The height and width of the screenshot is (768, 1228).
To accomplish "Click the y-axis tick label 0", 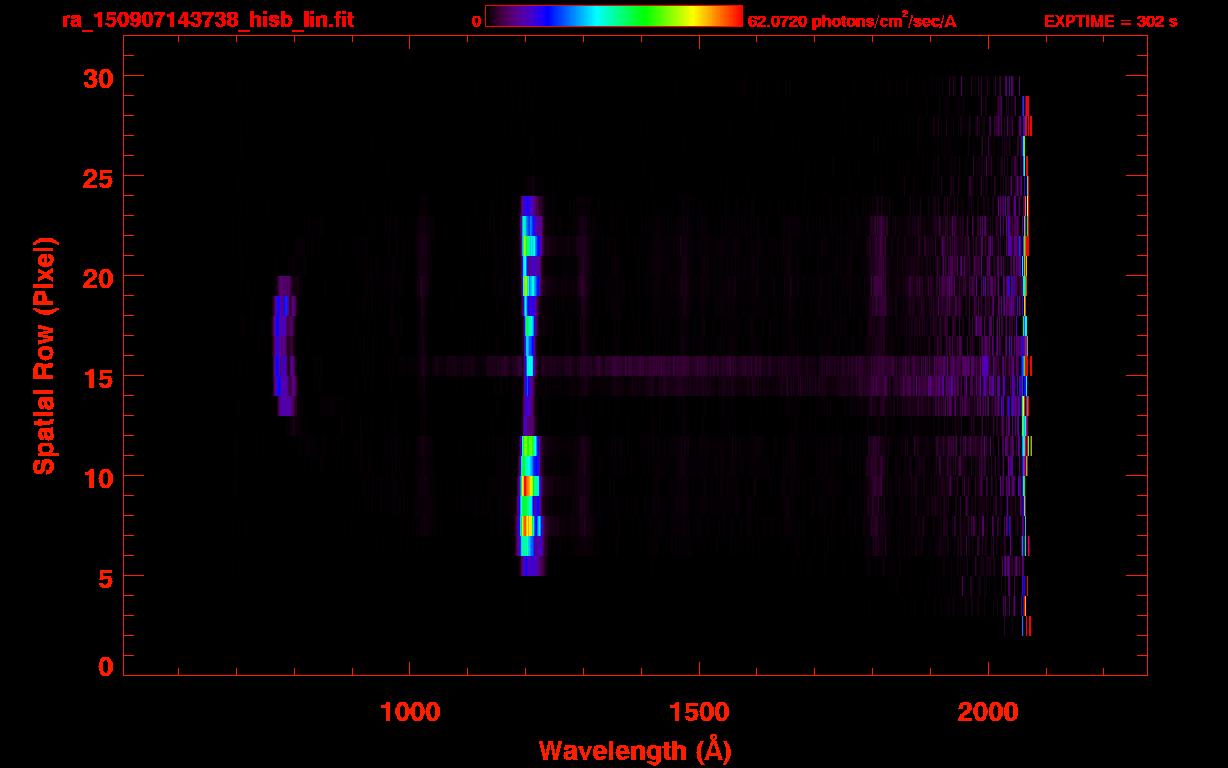I will pyautogui.click(x=105, y=667).
